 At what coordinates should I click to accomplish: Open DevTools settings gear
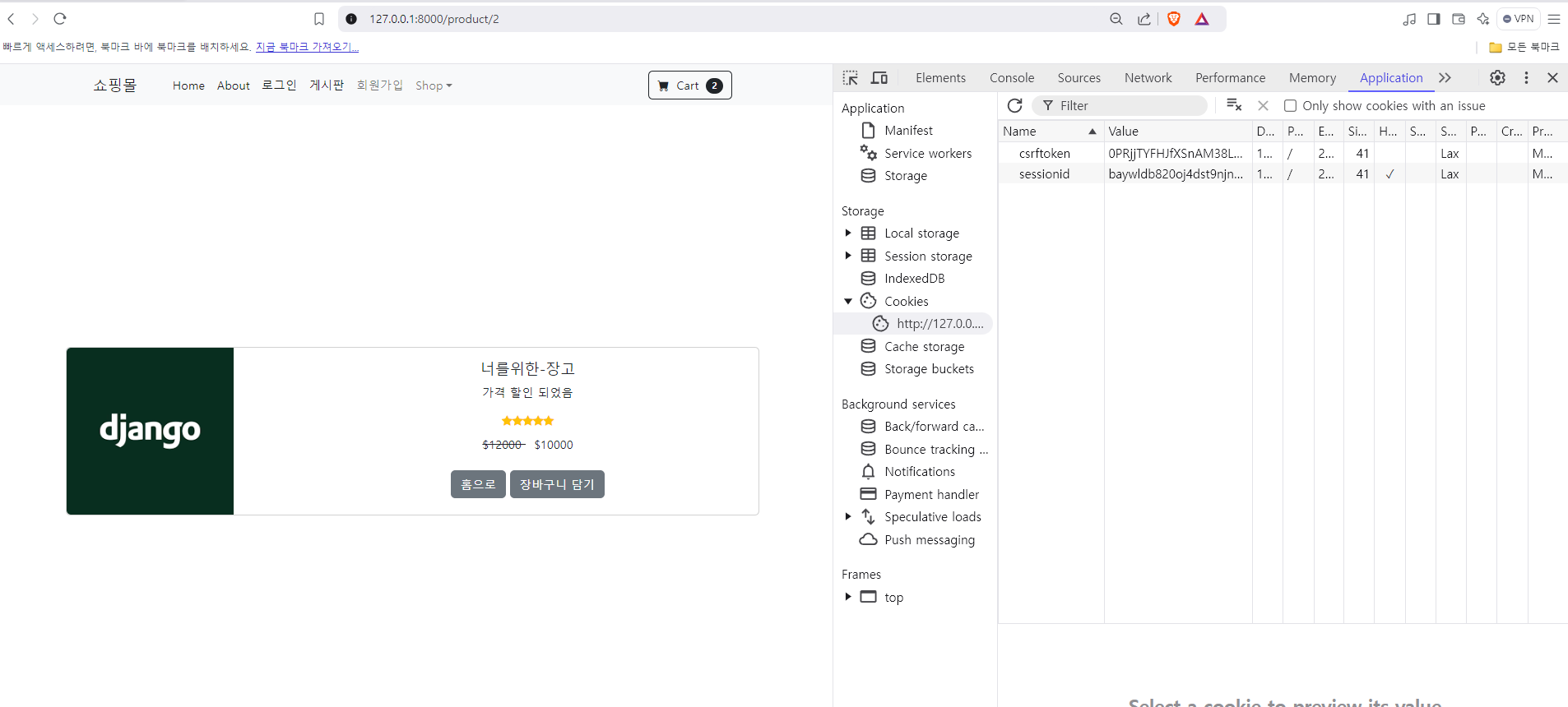(x=1498, y=77)
